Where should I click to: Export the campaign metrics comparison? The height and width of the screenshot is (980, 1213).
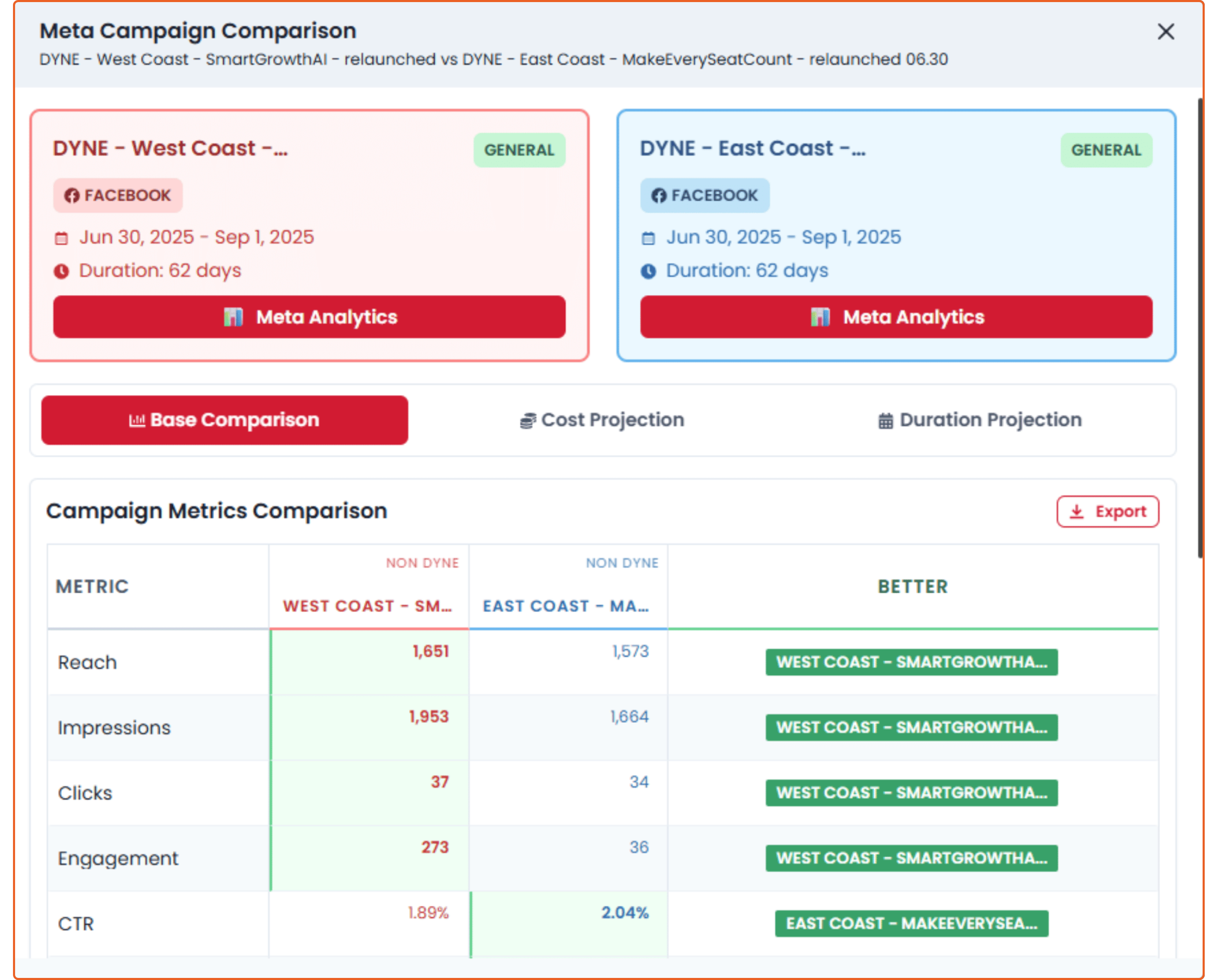tap(1107, 511)
